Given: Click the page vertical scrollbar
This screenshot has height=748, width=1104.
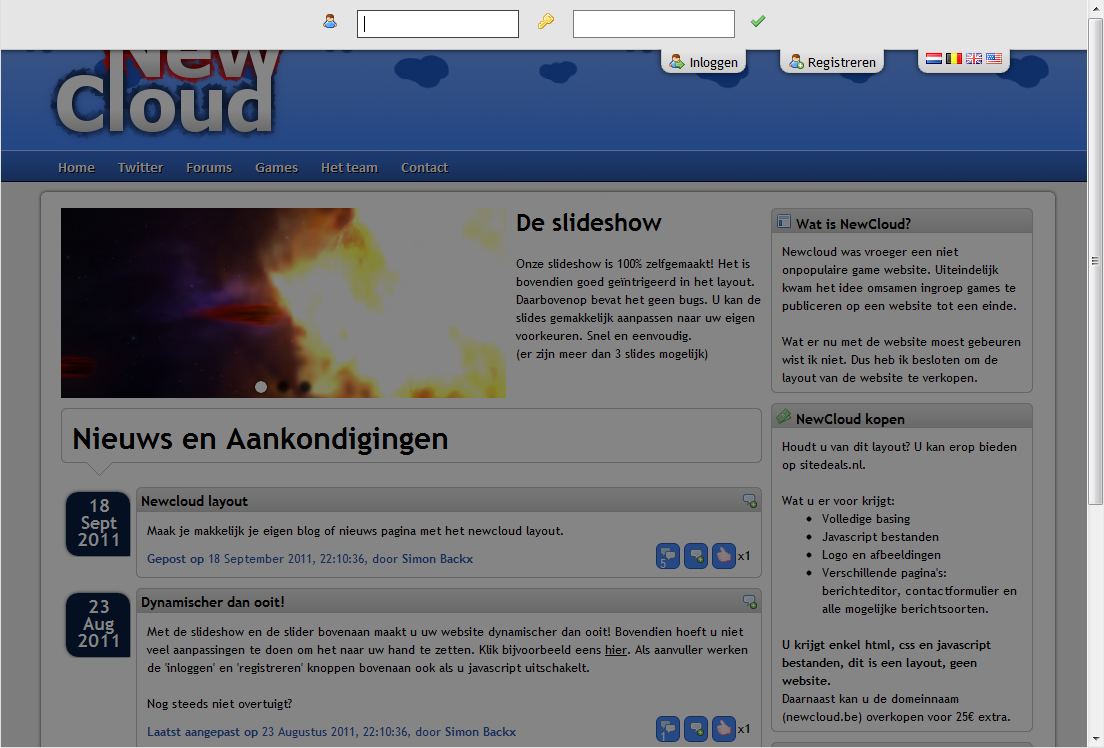Looking at the screenshot, I should (x=1095, y=261).
